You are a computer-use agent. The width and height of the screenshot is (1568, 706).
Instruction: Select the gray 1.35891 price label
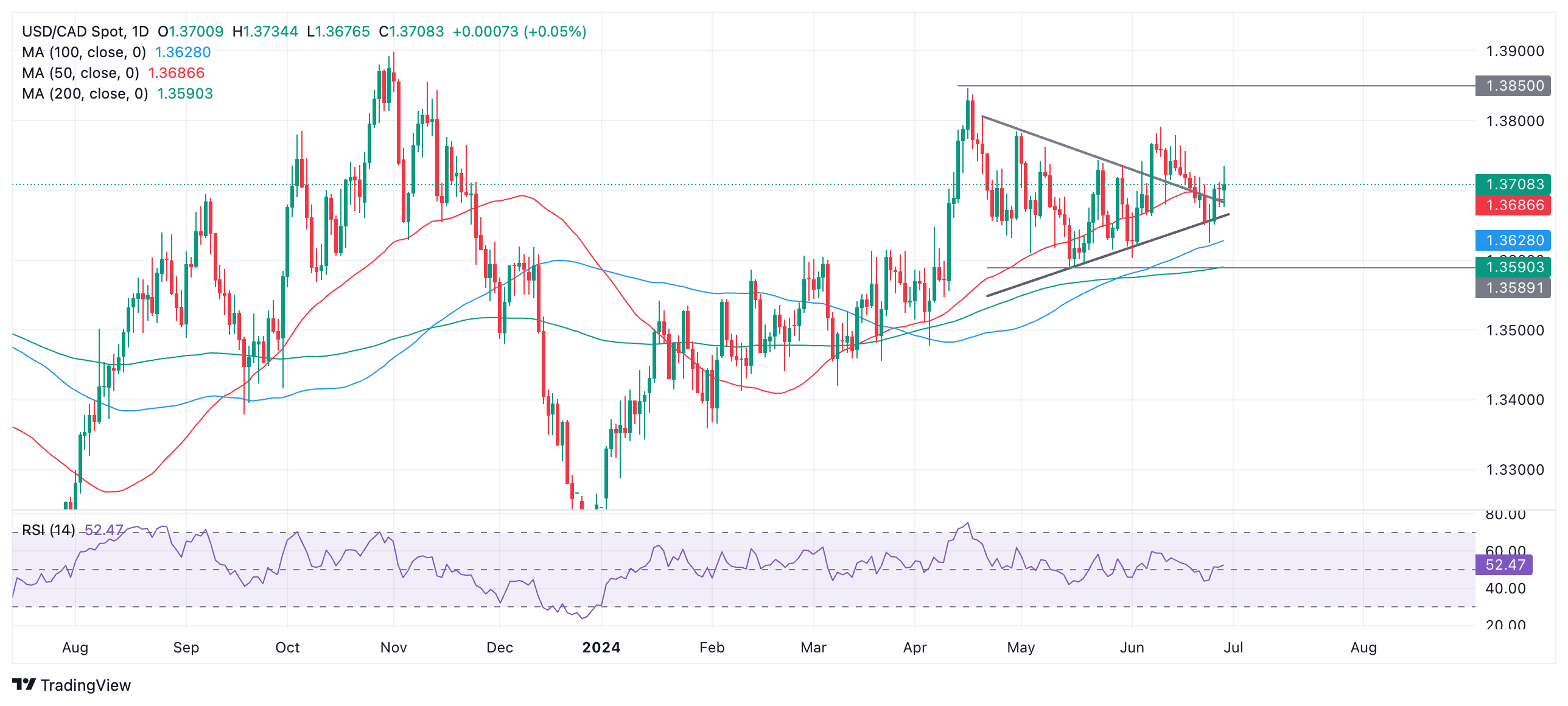tap(1514, 288)
